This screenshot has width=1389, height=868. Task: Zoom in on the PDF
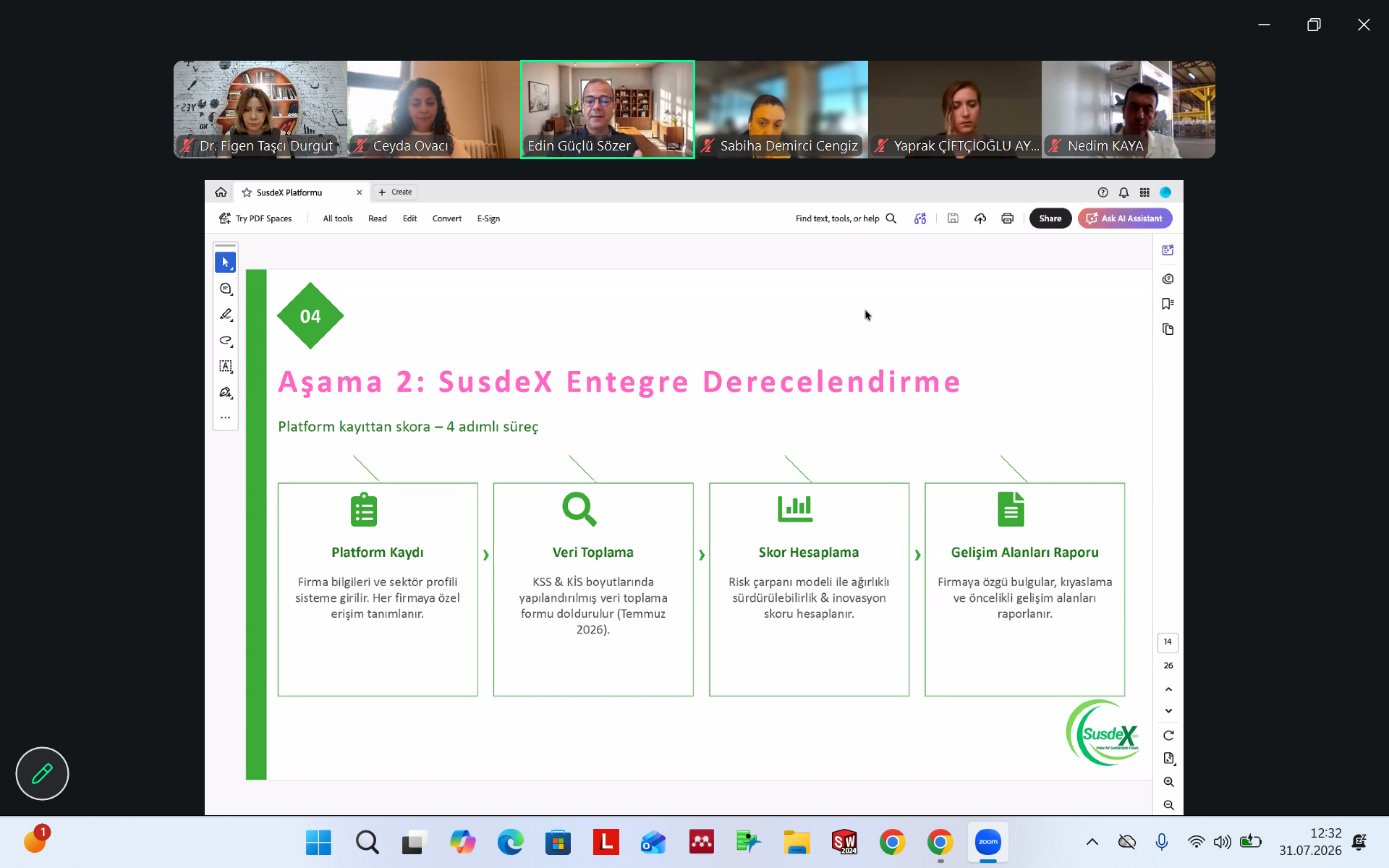pyautogui.click(x=1168, y=782)
